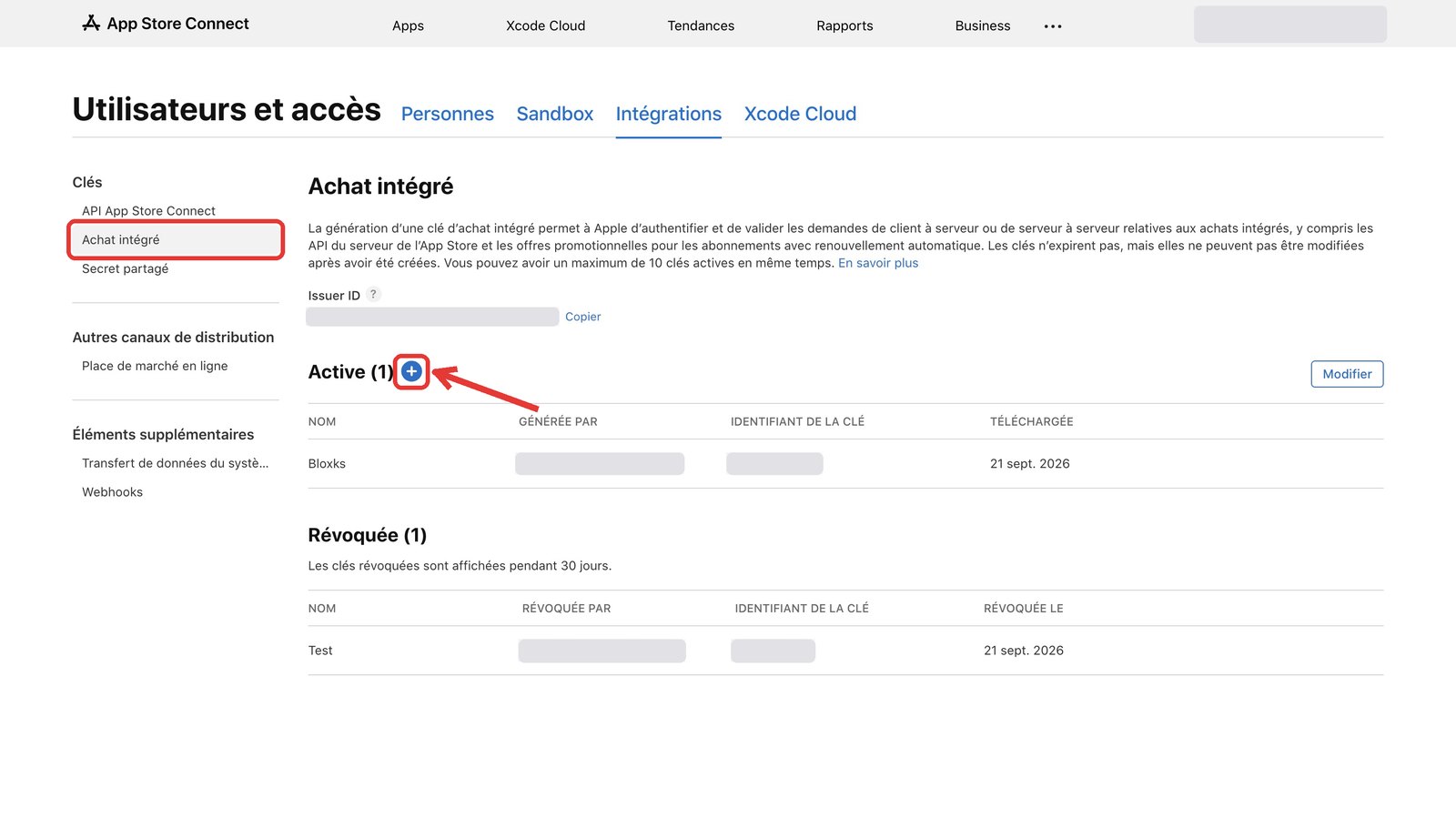The height and width of the screenshot is (828, 1456).
Task: Select Achat intégré in sidebar
Action: pos(176,239)
